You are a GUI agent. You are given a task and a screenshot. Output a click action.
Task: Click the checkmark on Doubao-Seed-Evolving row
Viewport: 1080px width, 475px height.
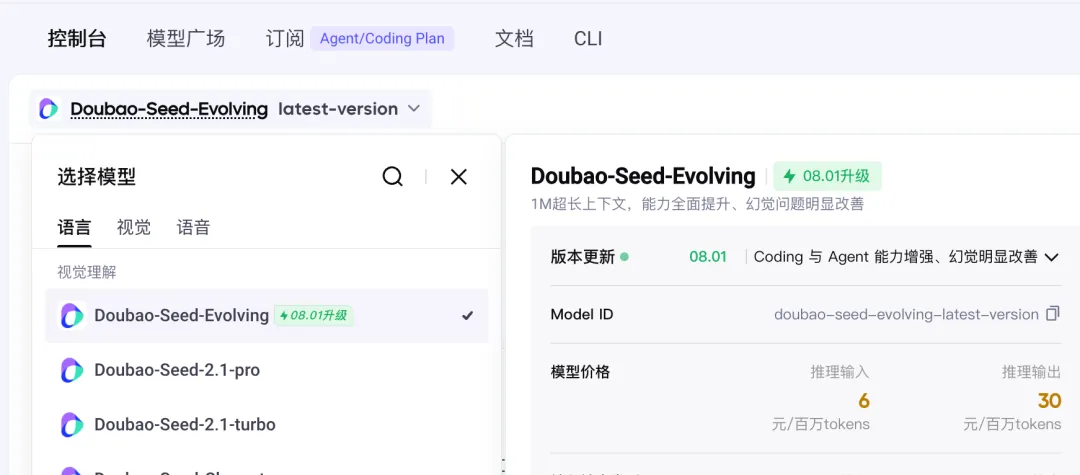click(468, 316)
